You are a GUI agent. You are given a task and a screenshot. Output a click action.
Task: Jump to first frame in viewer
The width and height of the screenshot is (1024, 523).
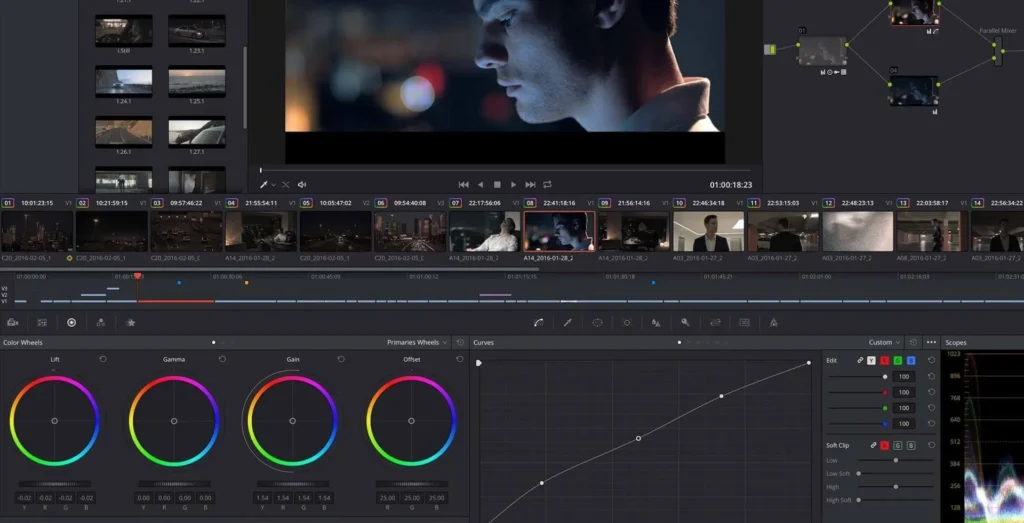[463, 185]
